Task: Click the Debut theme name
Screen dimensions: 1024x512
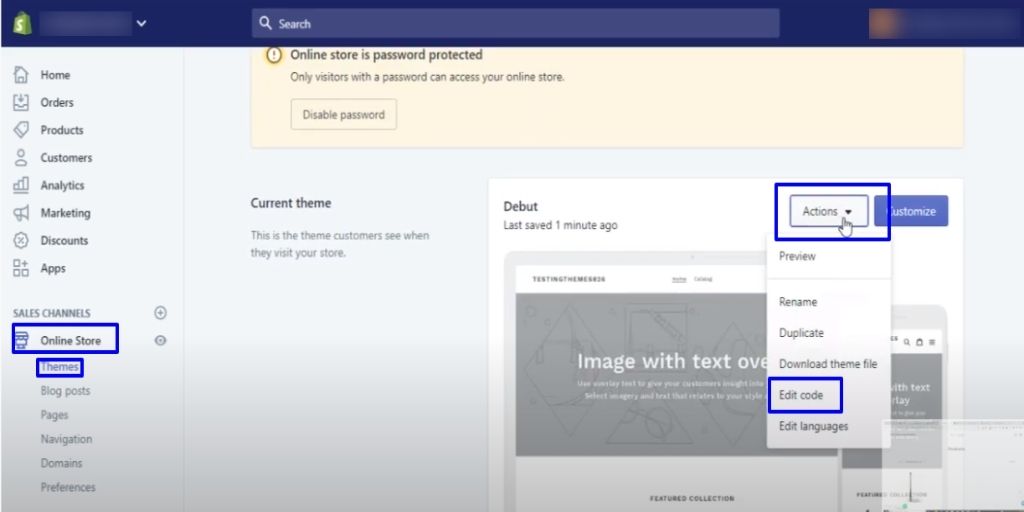Action: click(x=520, y=206)
